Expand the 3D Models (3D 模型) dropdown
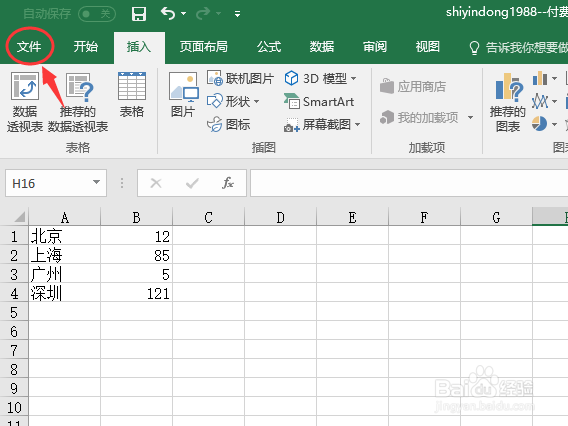 coord(354,78)
